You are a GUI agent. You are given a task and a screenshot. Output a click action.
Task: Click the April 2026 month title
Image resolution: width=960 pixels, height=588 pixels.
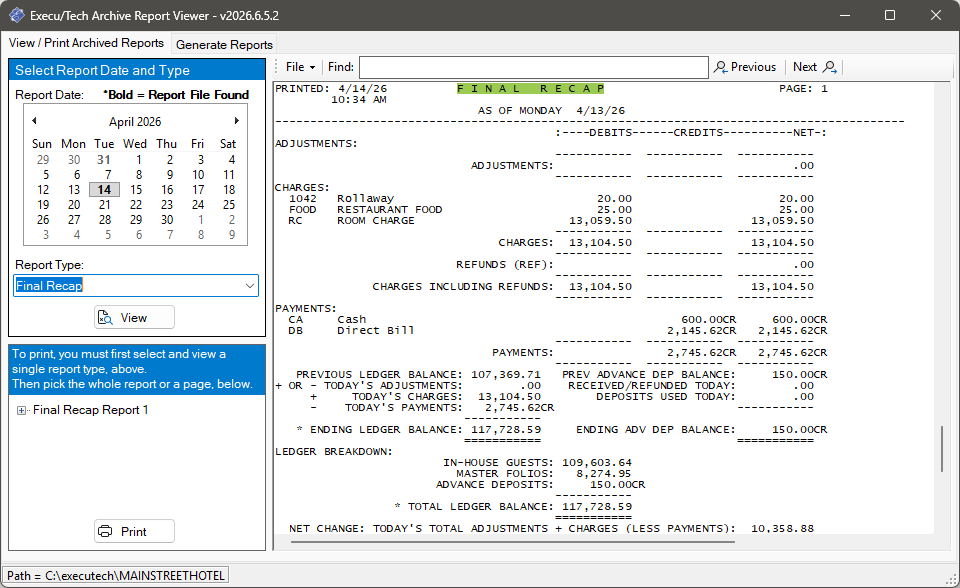[135, 121]
